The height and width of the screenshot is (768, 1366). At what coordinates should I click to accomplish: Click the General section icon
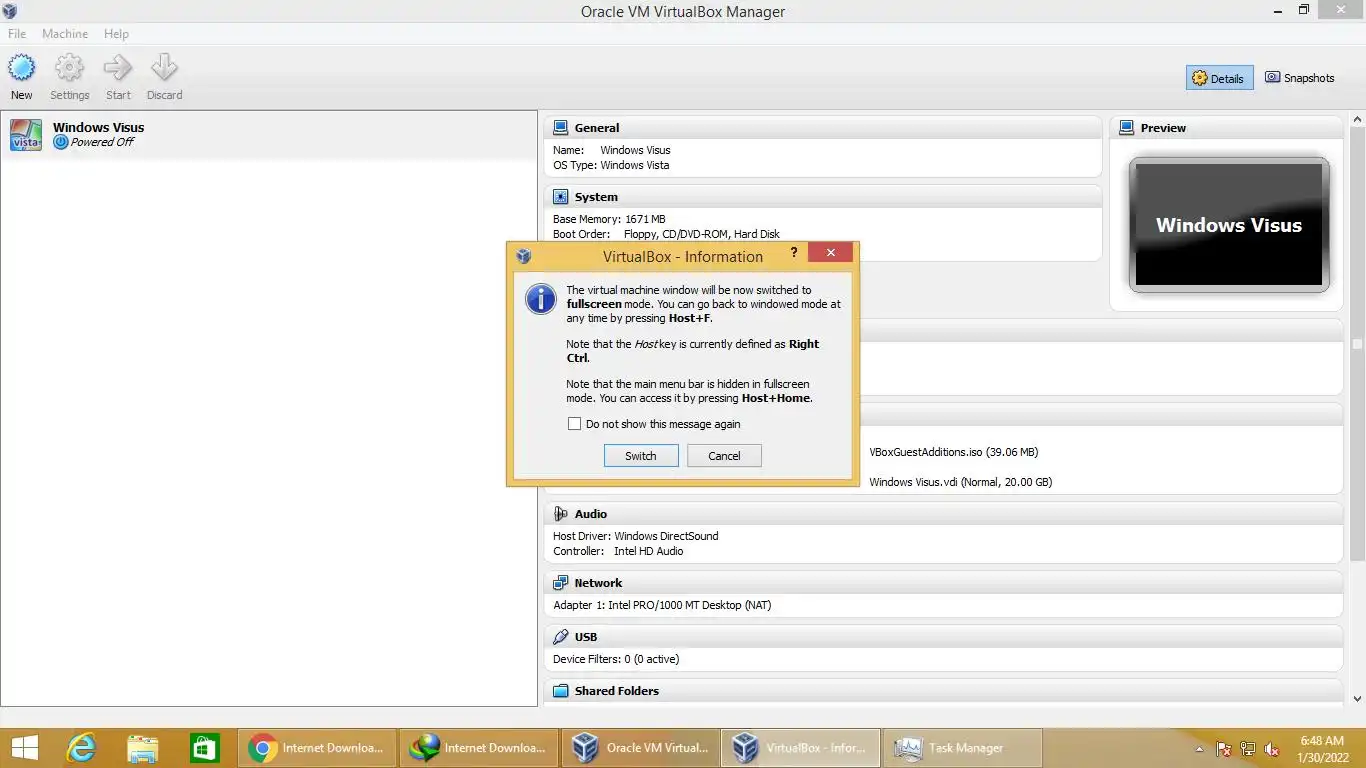pyautogui.click(x=560, y=128)
